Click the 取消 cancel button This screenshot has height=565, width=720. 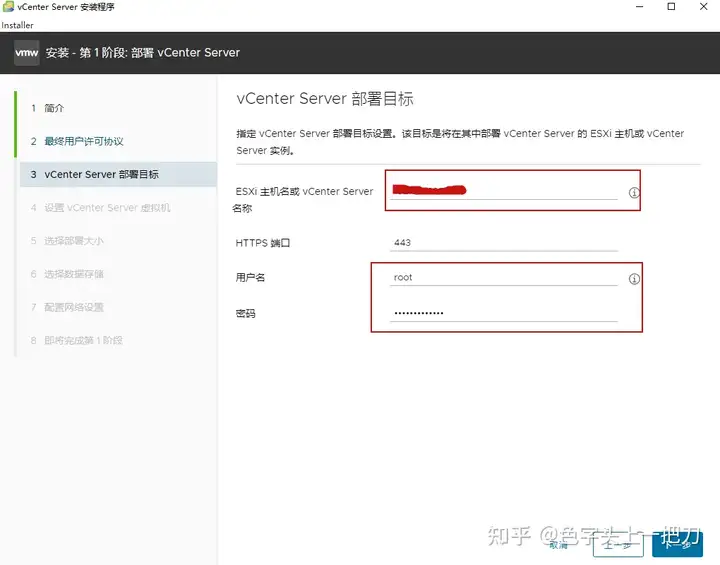pyautogui.click(x=559, y=545)
